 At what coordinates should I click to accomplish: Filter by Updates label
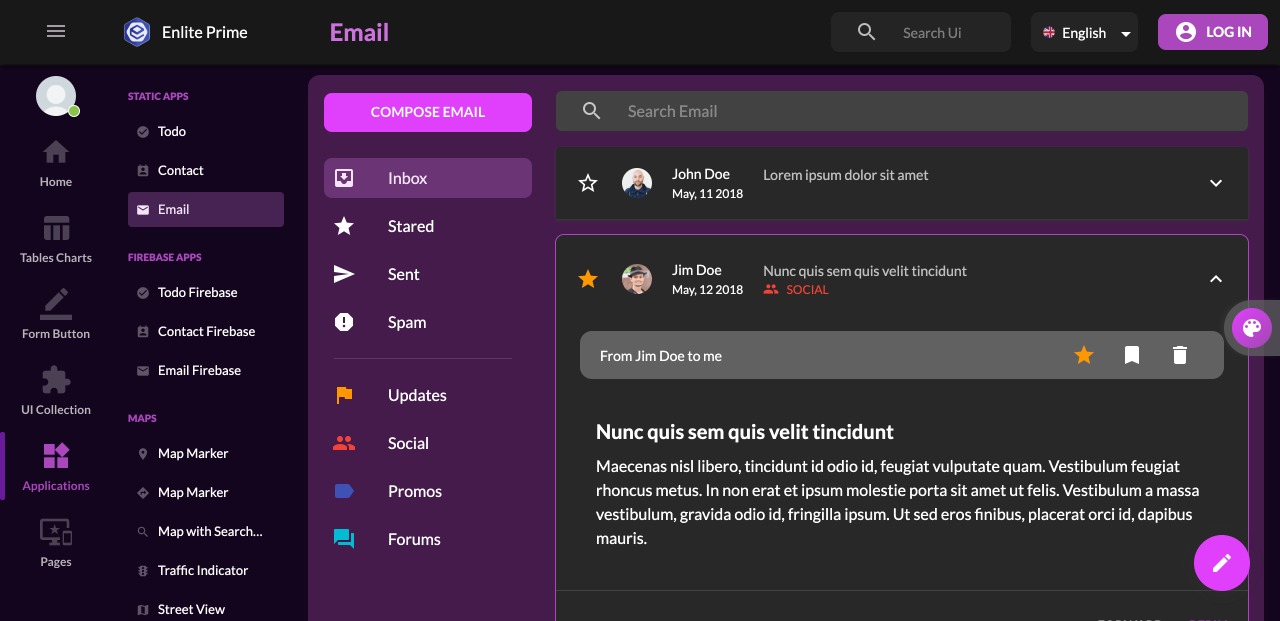428,395
